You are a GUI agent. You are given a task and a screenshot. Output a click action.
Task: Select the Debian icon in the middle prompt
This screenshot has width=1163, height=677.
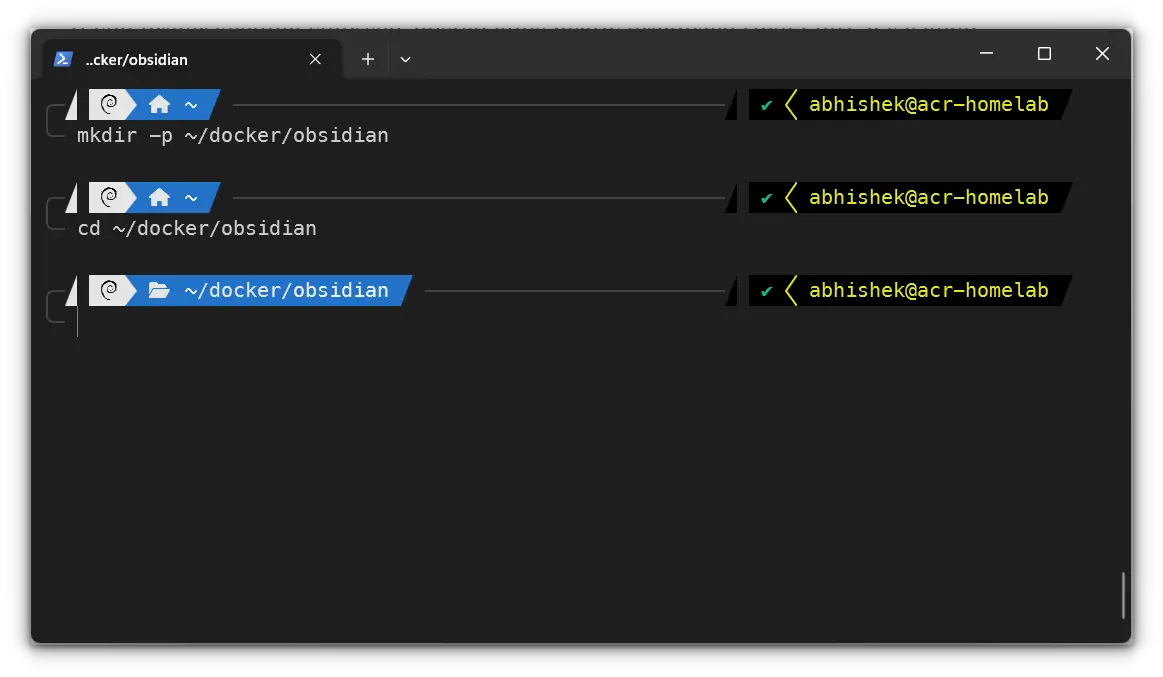pyautogui.click(x=107, y=197)
